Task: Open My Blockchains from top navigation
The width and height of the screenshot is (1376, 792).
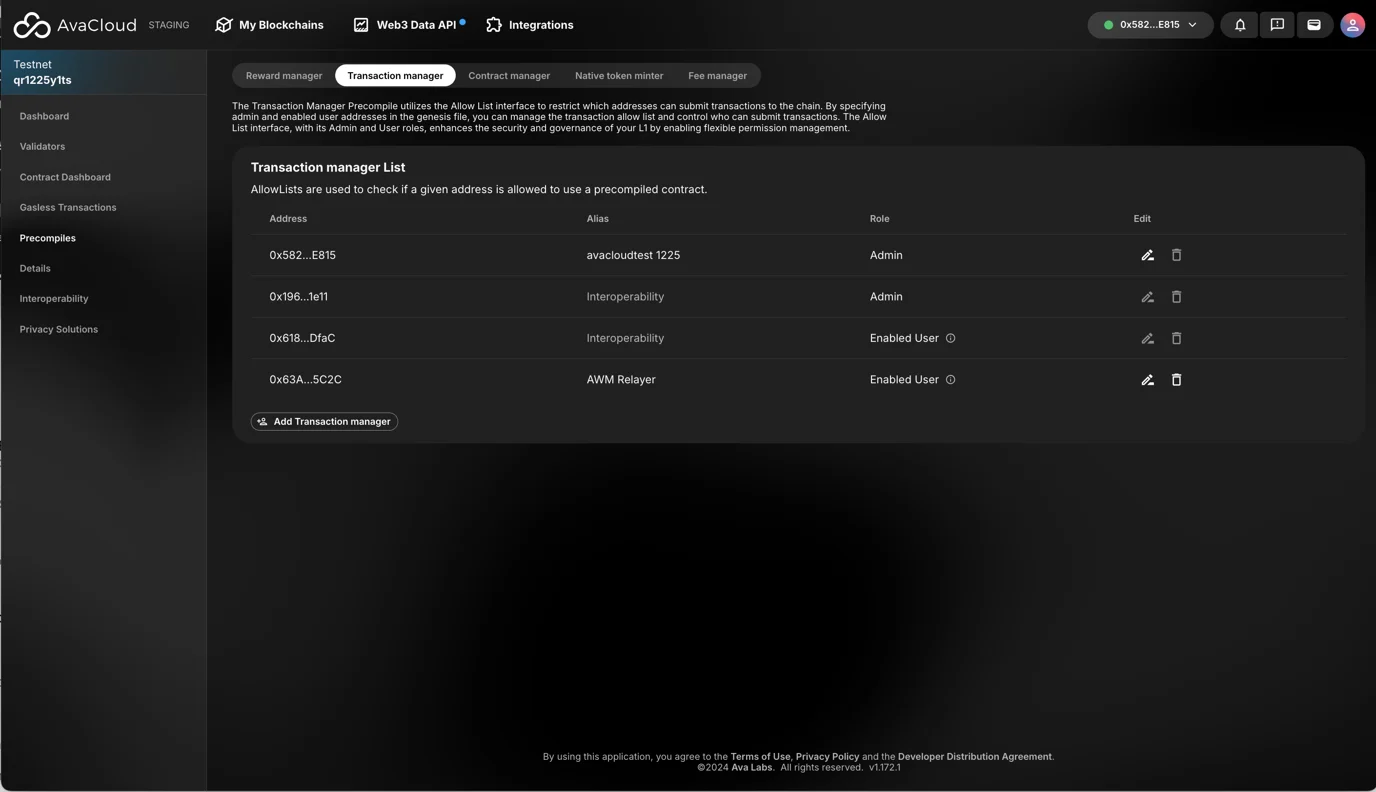Action: click(270, 25)
